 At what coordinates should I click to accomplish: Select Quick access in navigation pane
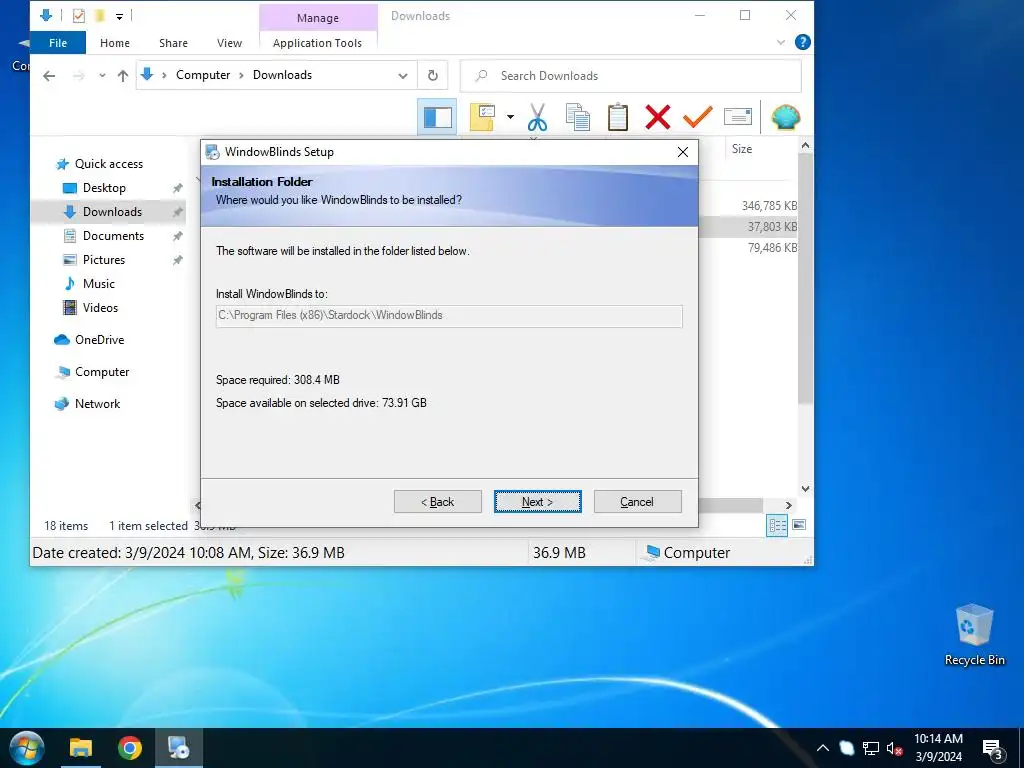coord(108,164)
